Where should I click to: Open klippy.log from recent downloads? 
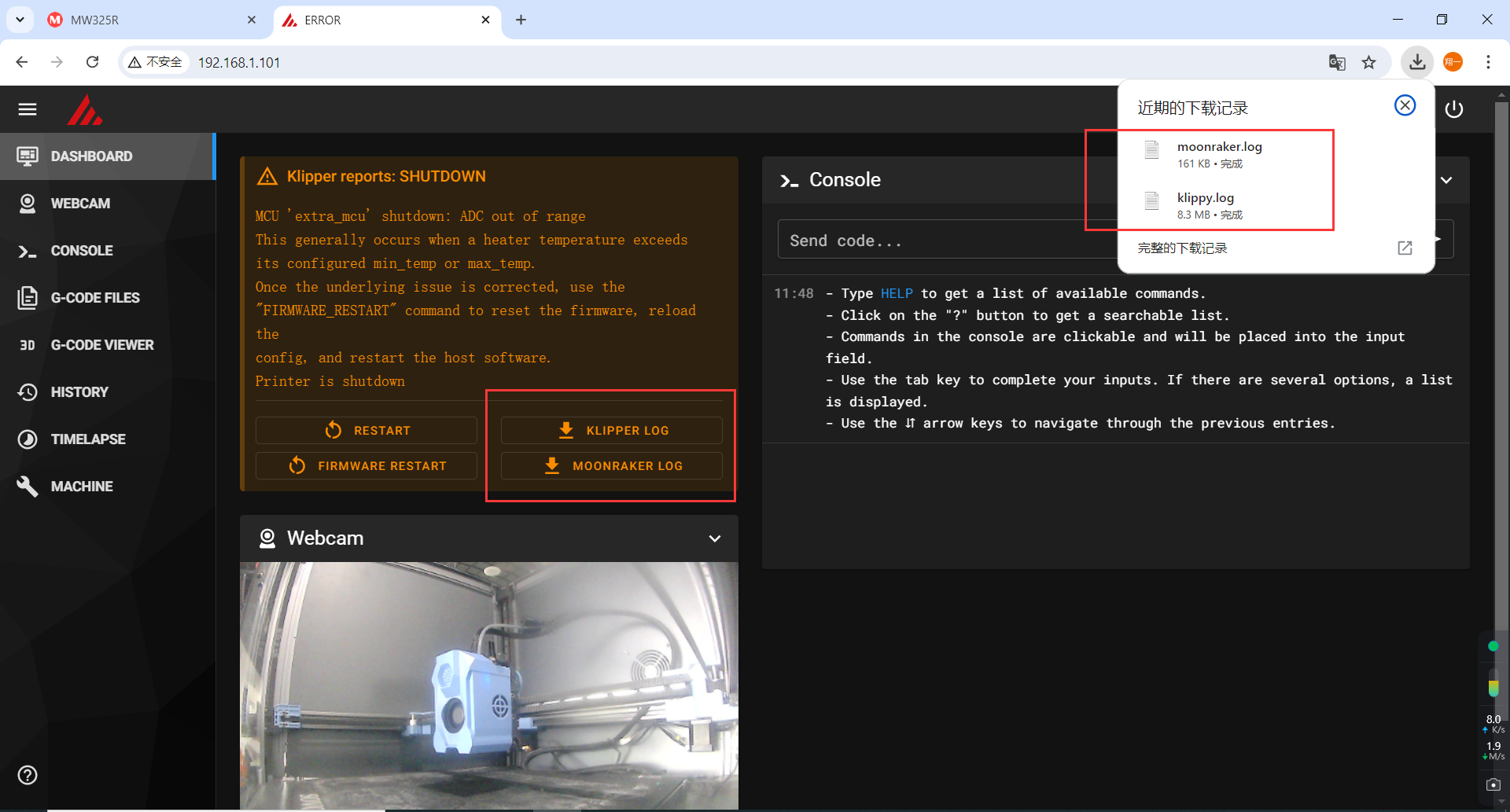tap(1205, 198)
